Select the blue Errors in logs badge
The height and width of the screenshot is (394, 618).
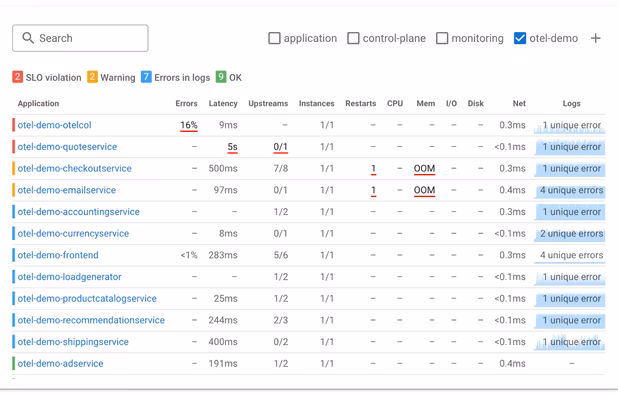pos(146,76)
